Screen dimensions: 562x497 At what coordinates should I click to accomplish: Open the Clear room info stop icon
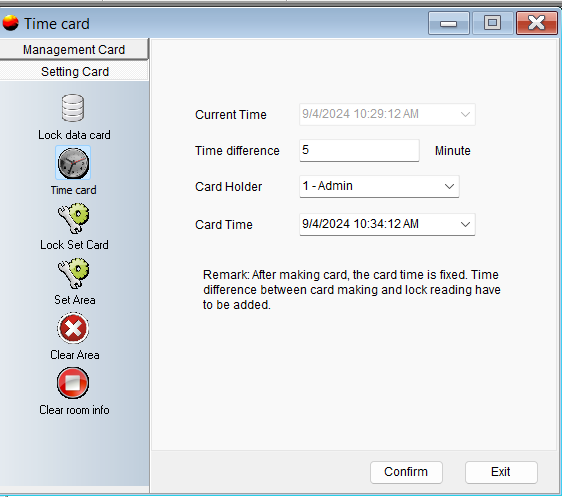click(73, 383)
